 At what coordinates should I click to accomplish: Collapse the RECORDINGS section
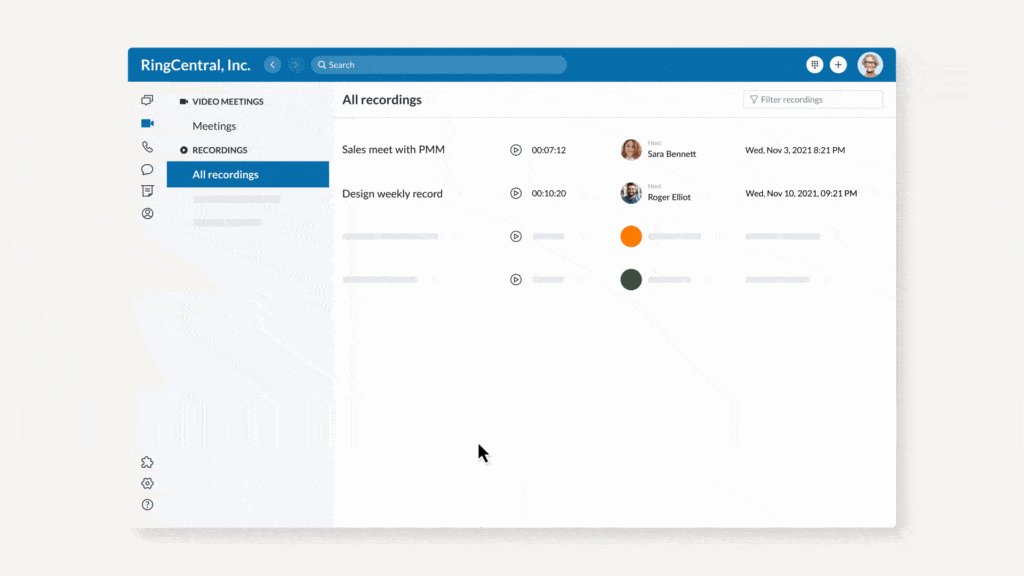[x=222, y=150]
